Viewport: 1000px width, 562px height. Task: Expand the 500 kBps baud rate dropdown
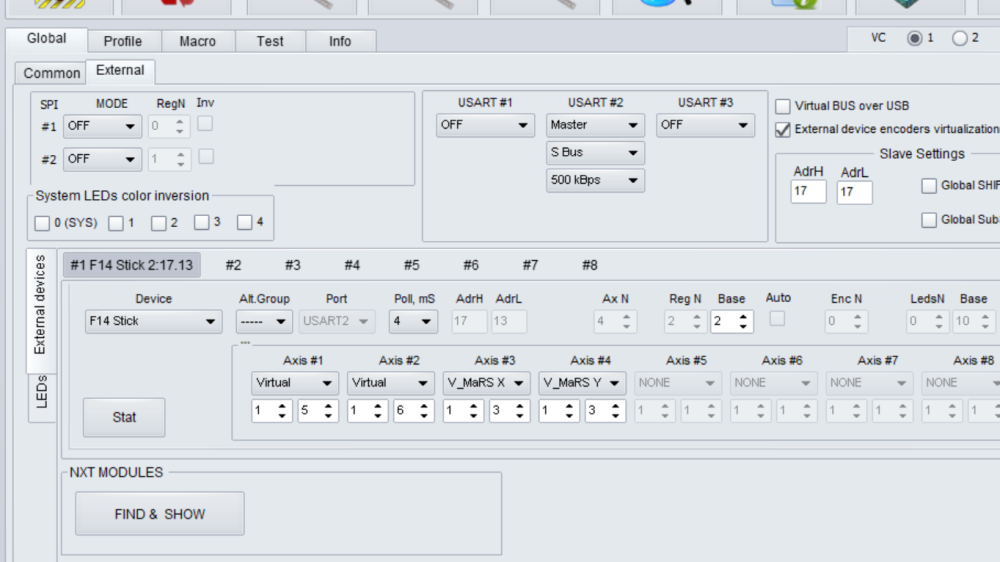tap(595, 180)
